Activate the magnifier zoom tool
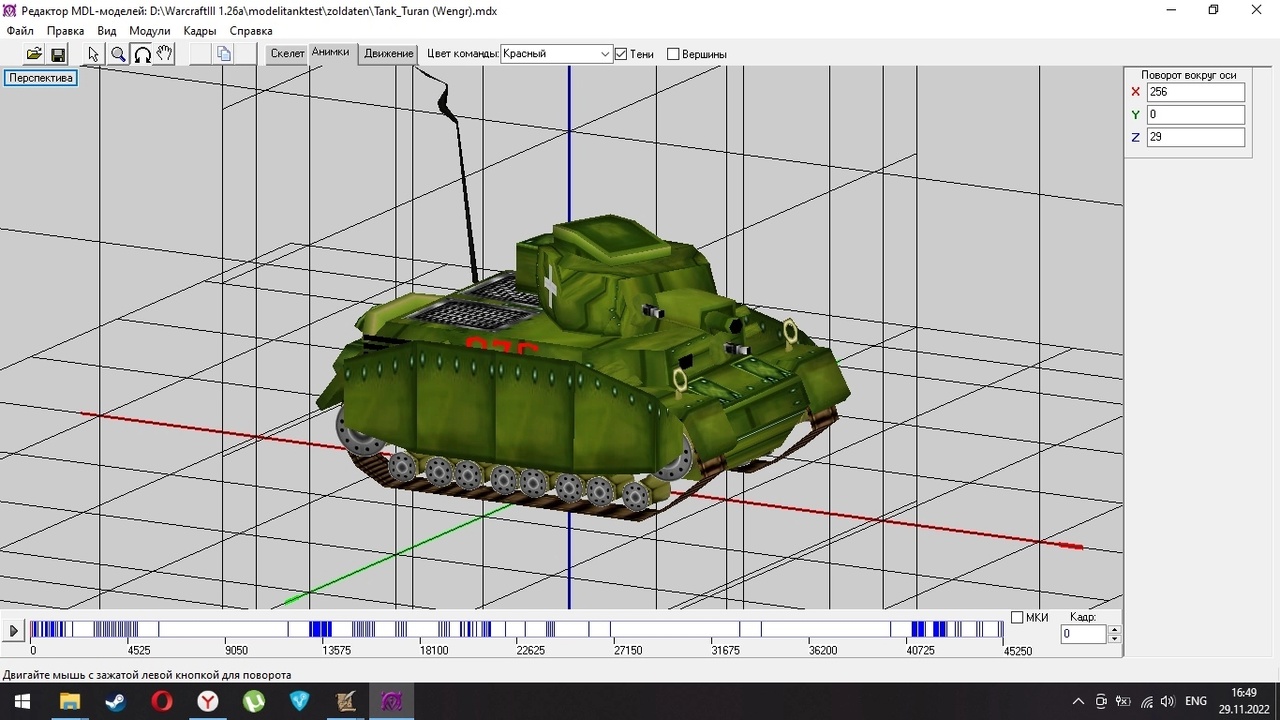Viewport: 1280px width, 720px height. (x=118, y=54)
